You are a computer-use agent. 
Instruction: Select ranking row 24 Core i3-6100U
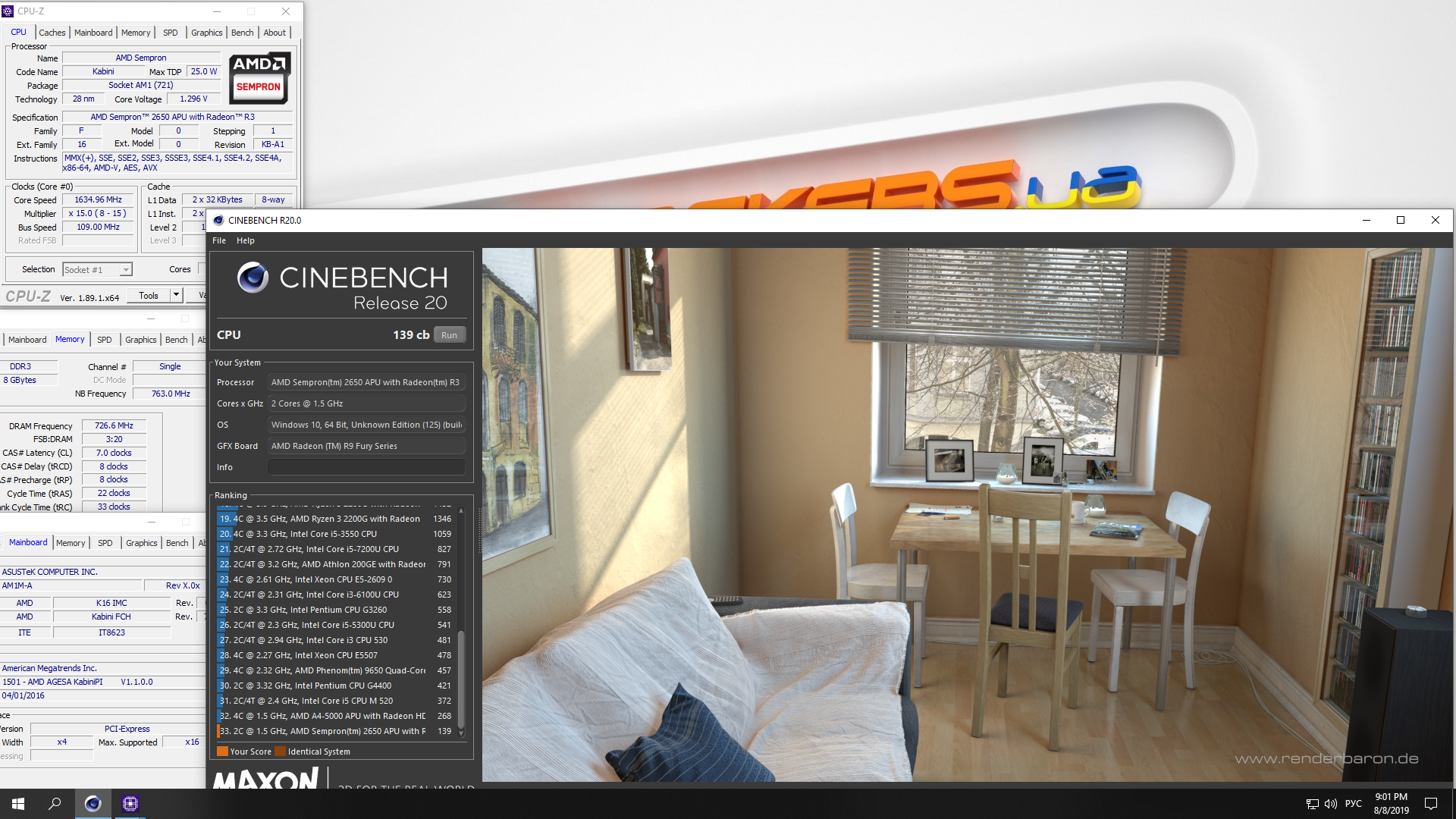[336, 595]
